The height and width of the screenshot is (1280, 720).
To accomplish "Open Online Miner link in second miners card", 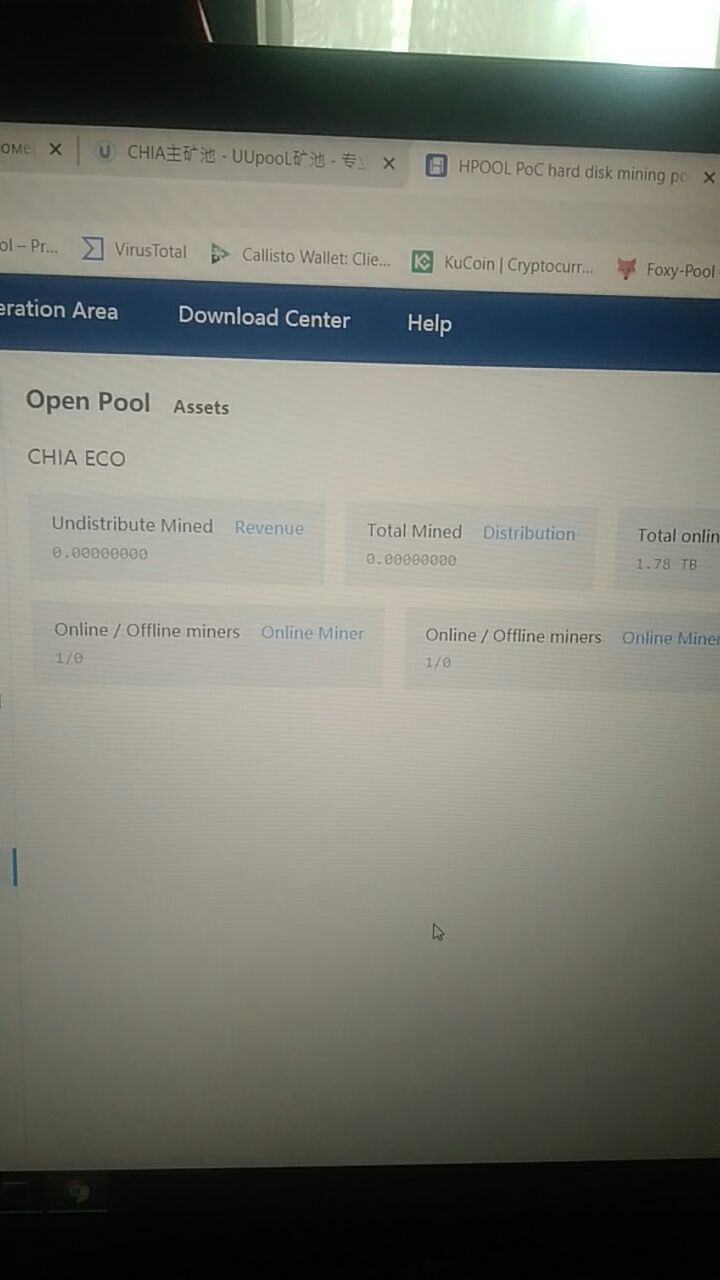I will pos(670,638).
